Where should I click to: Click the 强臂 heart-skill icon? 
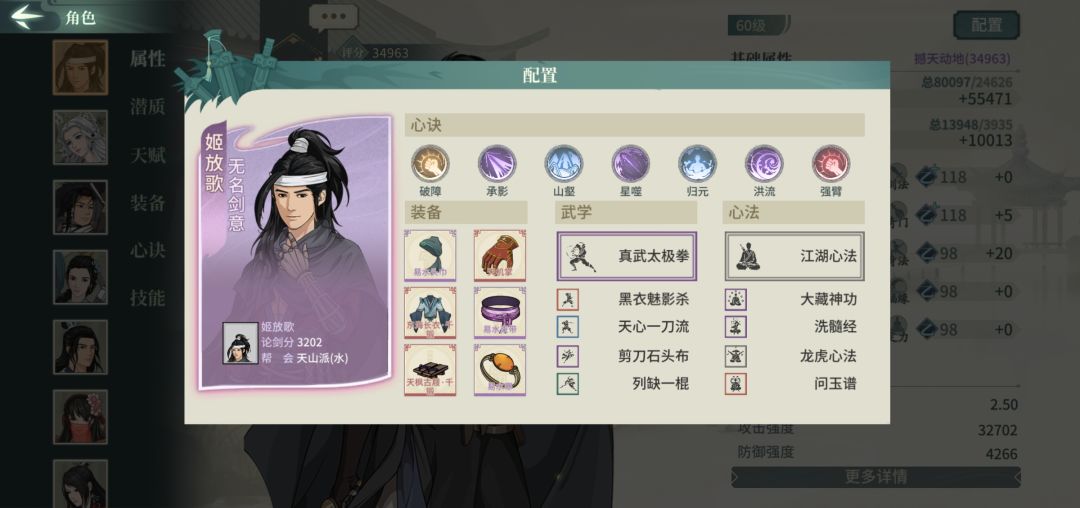831,163
